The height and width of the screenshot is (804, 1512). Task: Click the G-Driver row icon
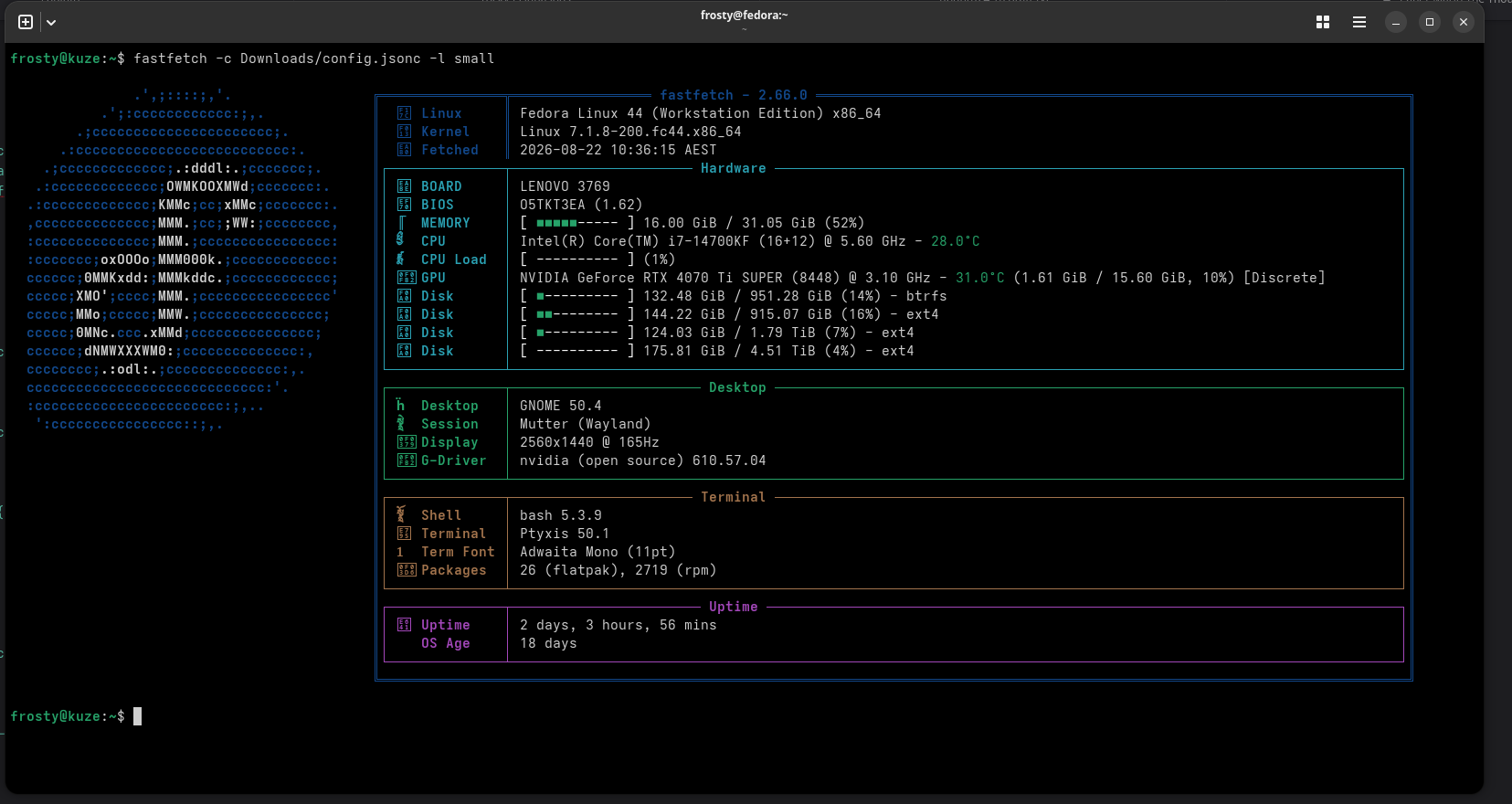pos(407,460)
